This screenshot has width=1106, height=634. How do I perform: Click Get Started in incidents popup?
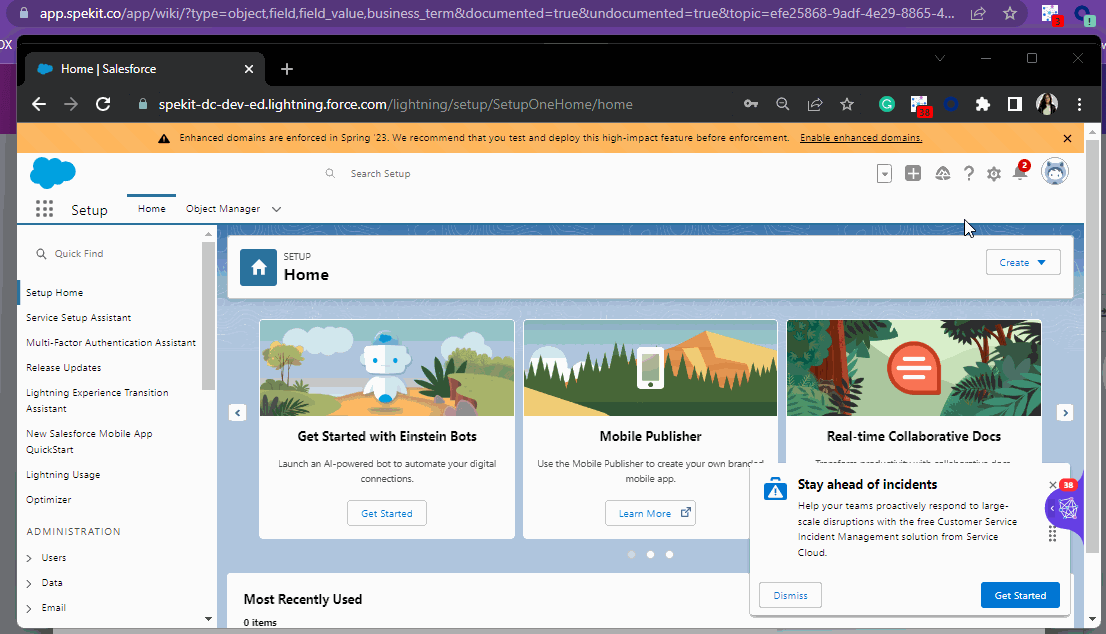click(1020, 595)
